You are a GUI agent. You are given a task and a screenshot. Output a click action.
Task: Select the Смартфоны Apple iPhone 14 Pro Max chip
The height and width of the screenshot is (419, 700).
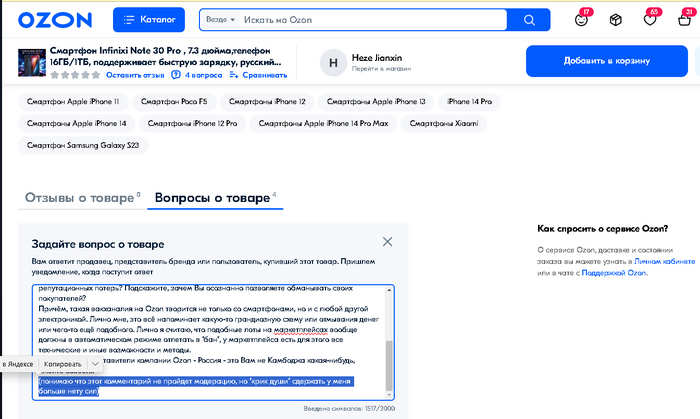click(x=323, y=124)
